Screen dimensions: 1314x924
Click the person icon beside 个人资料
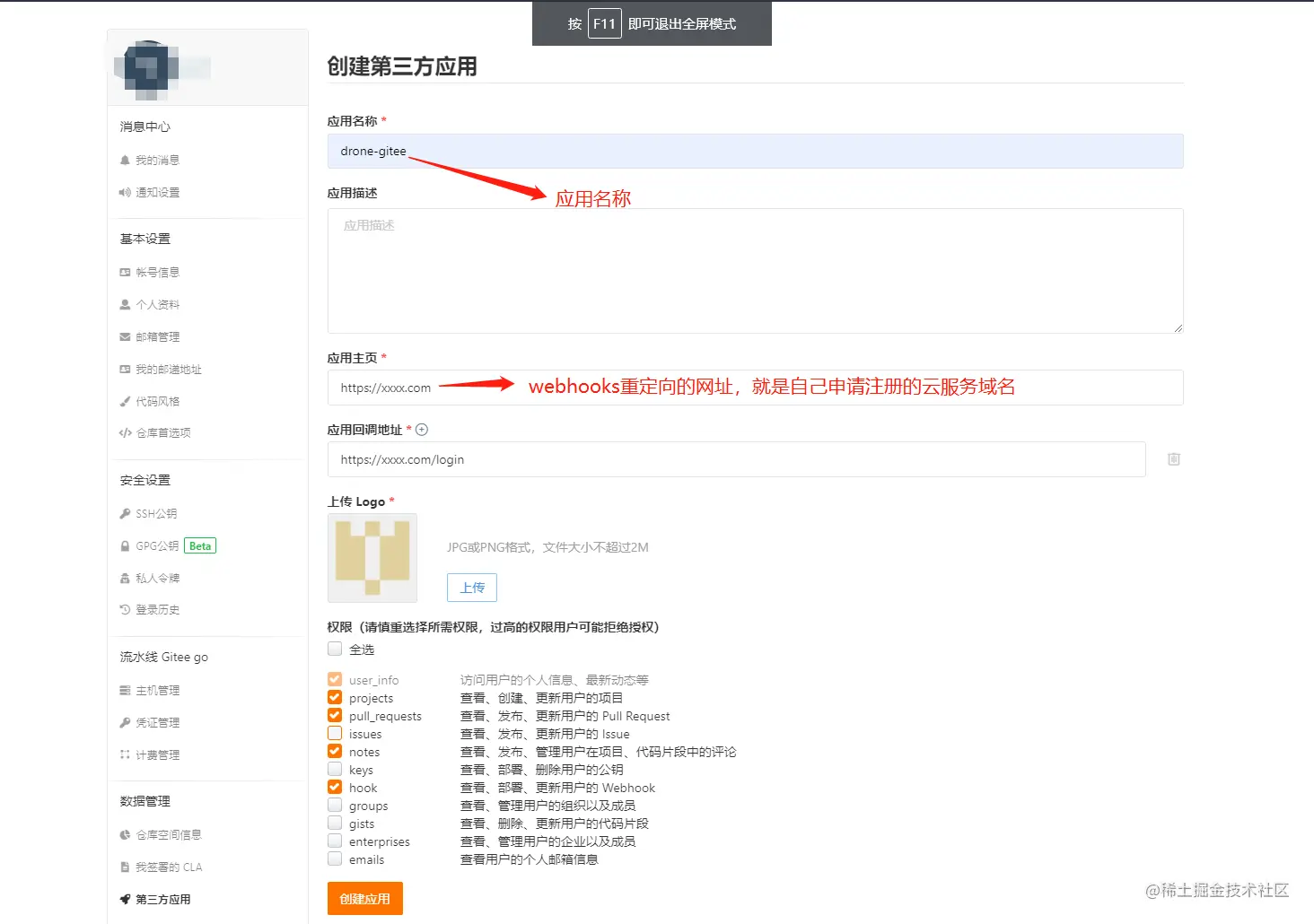125,305
